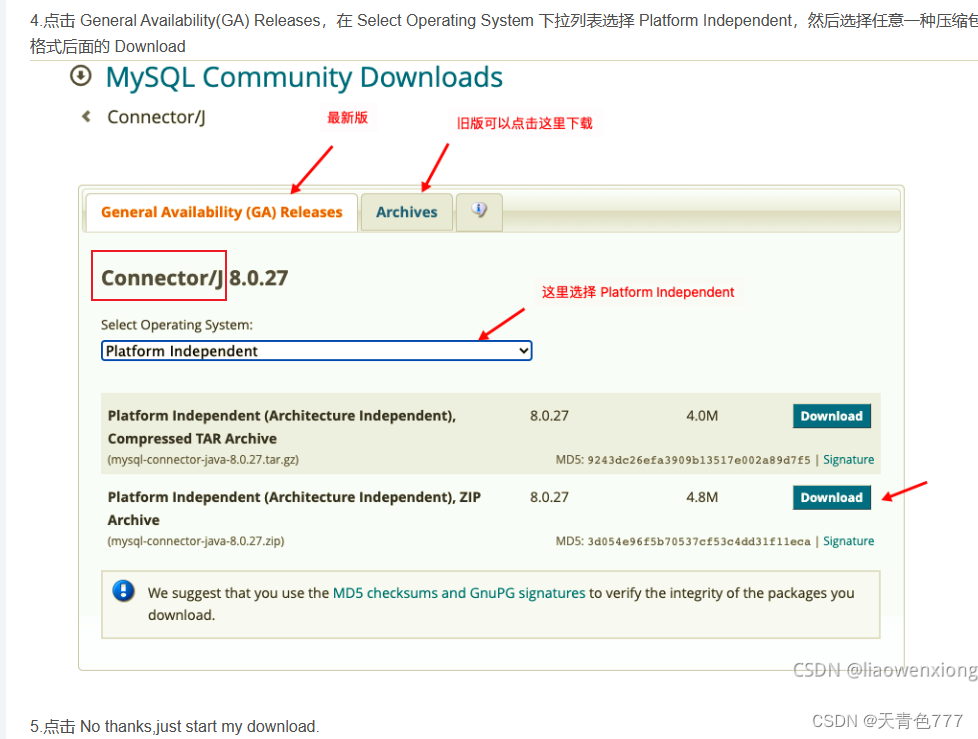Click the Connector/J 8.0.27 heading
Screen dimensions: 978x739
point(195,278)
